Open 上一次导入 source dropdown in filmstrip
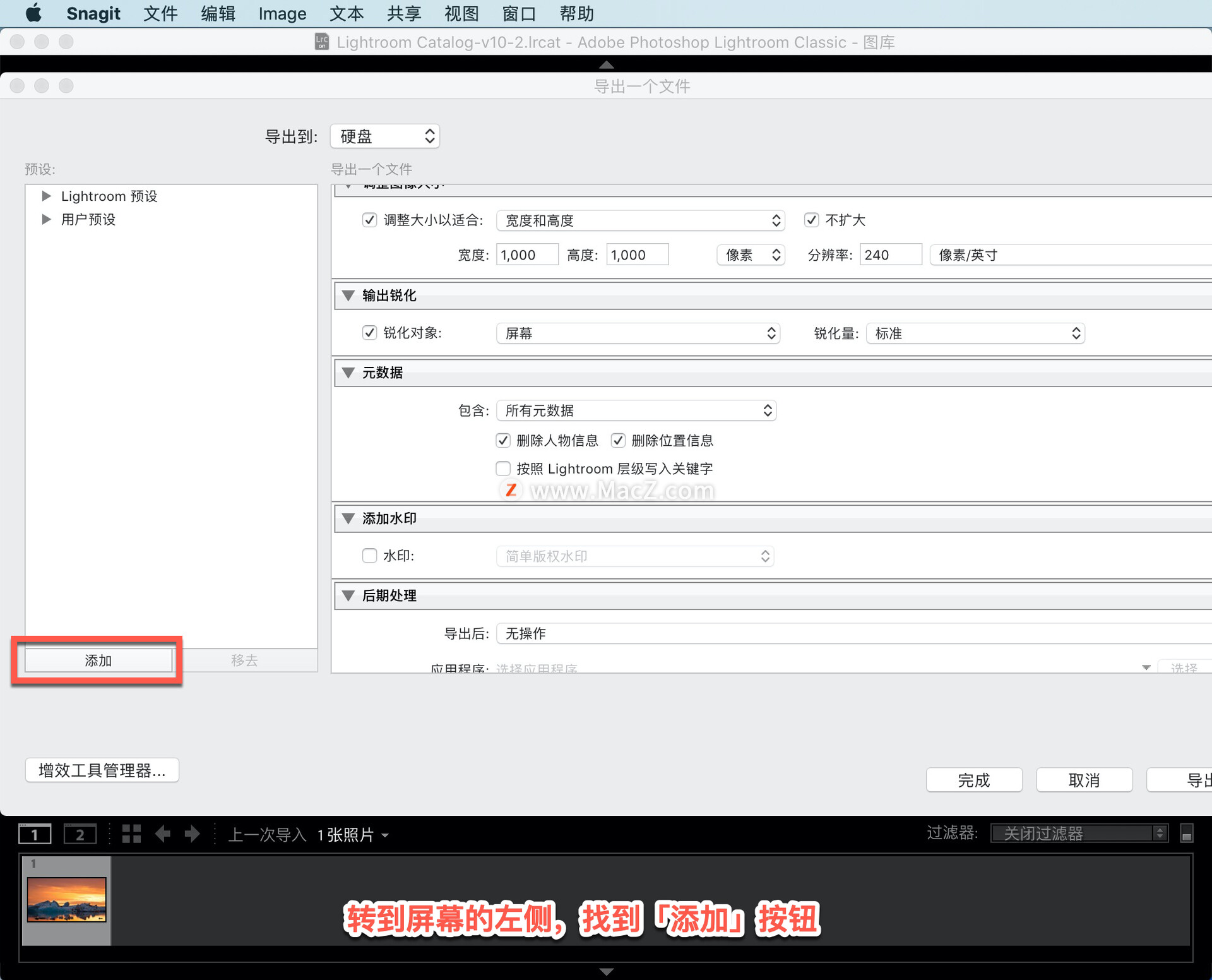 tap(308, 834)
